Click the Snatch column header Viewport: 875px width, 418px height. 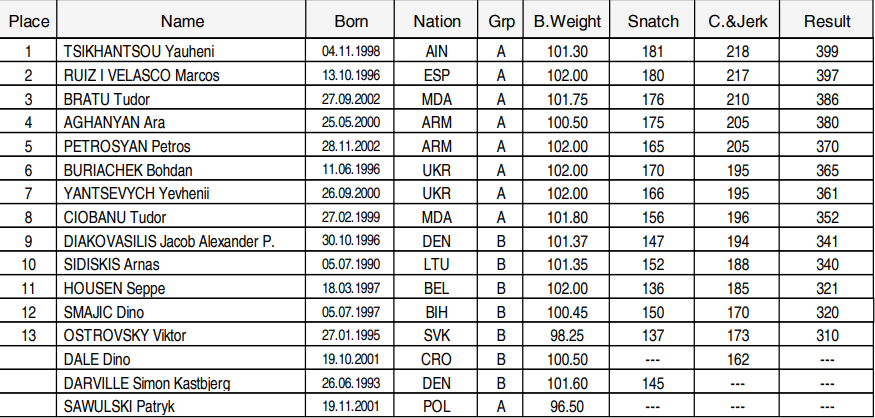tap(653, 21)
